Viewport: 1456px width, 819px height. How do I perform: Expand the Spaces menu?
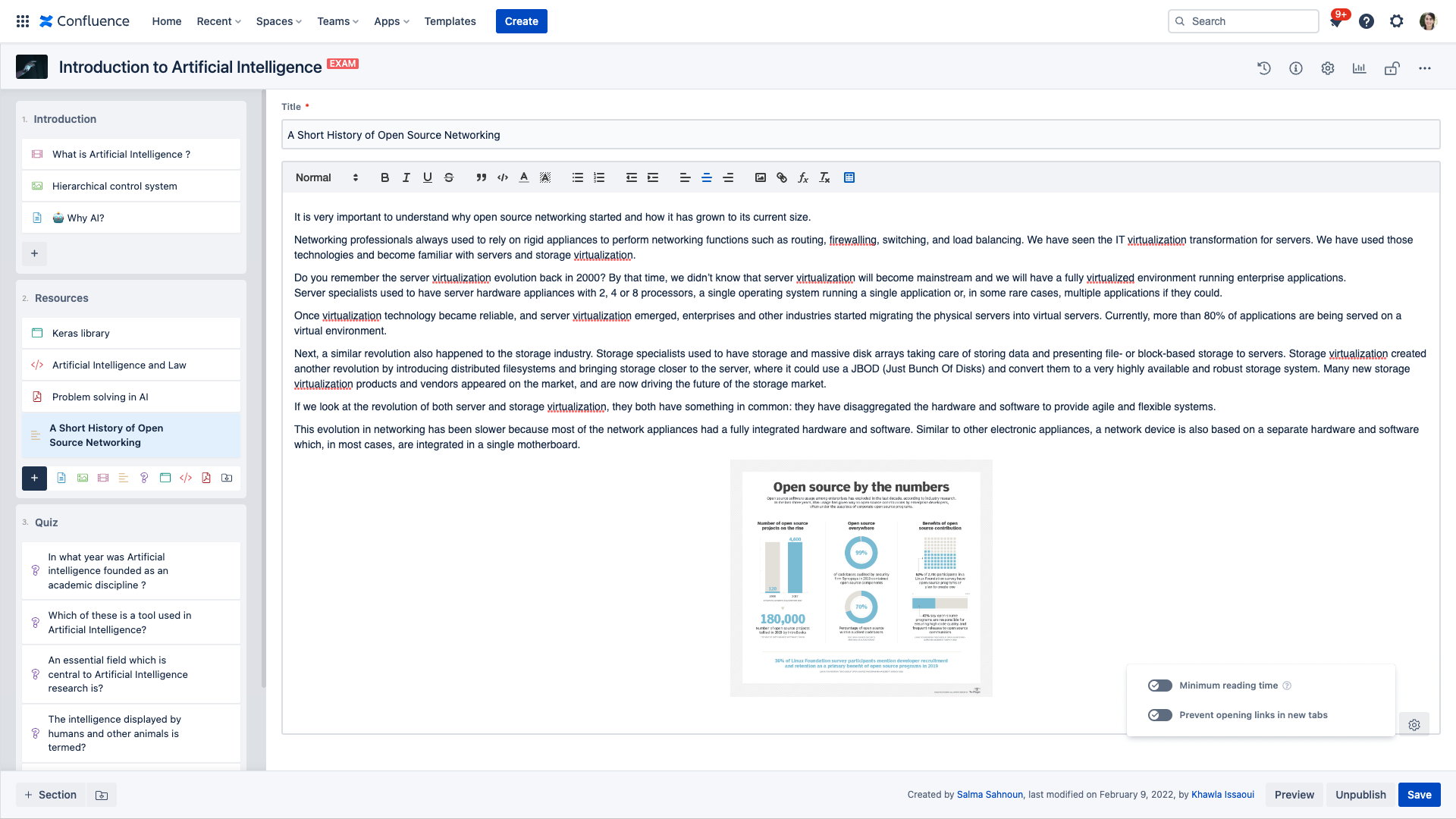click(x=278, y=21)
